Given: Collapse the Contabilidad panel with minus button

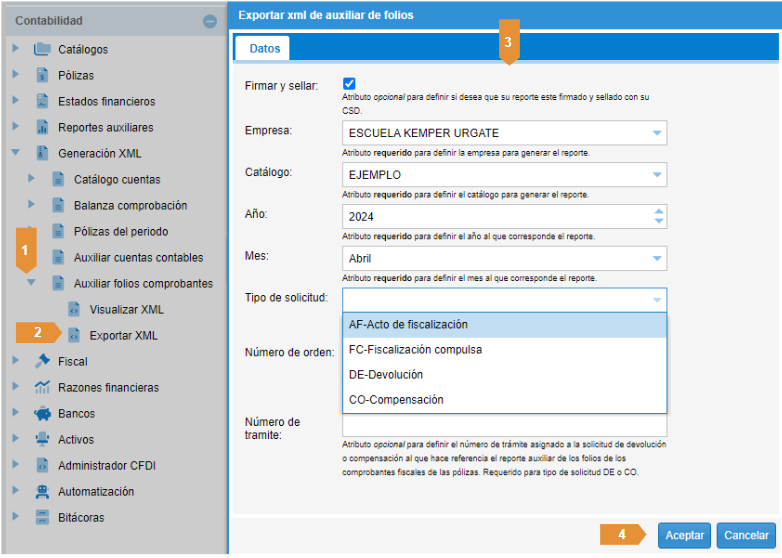Looking at the screenshot, I should (209, 21).
